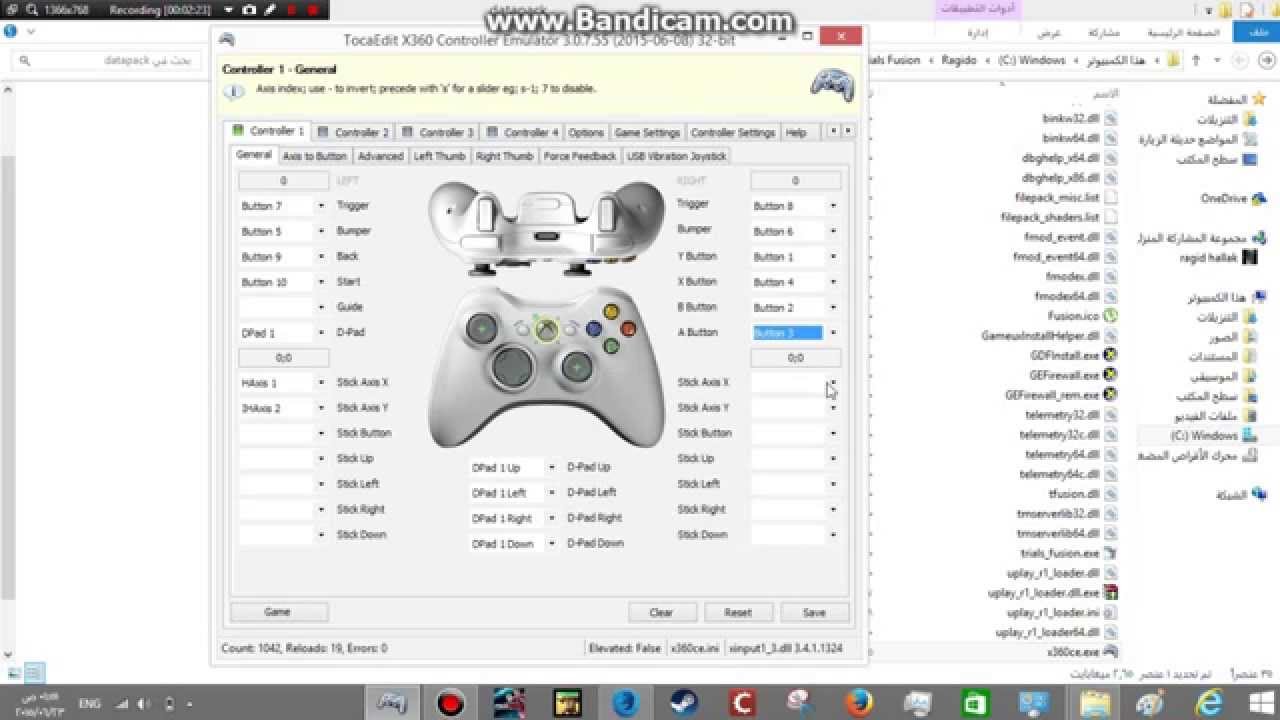This screenshot has height=720, width=1280.
Task: Expand the D-Pad Up dropdown
Action: point(551,467)
